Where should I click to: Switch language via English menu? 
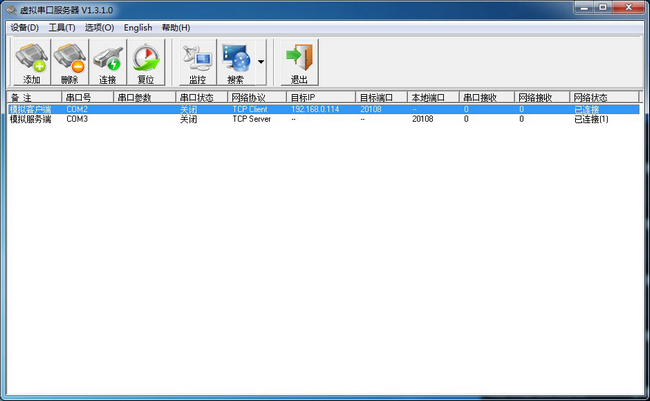[x=138, y=27]
